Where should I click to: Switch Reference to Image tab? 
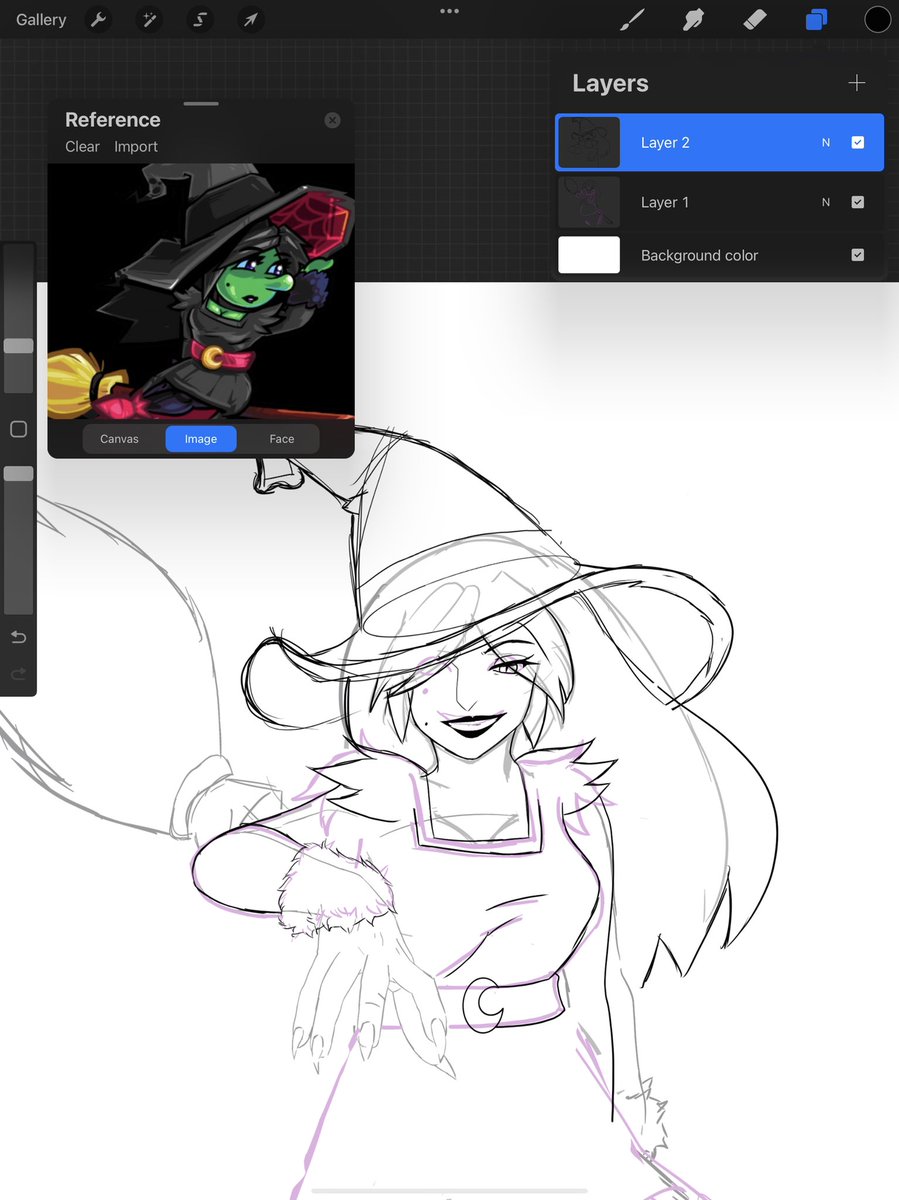201,438
